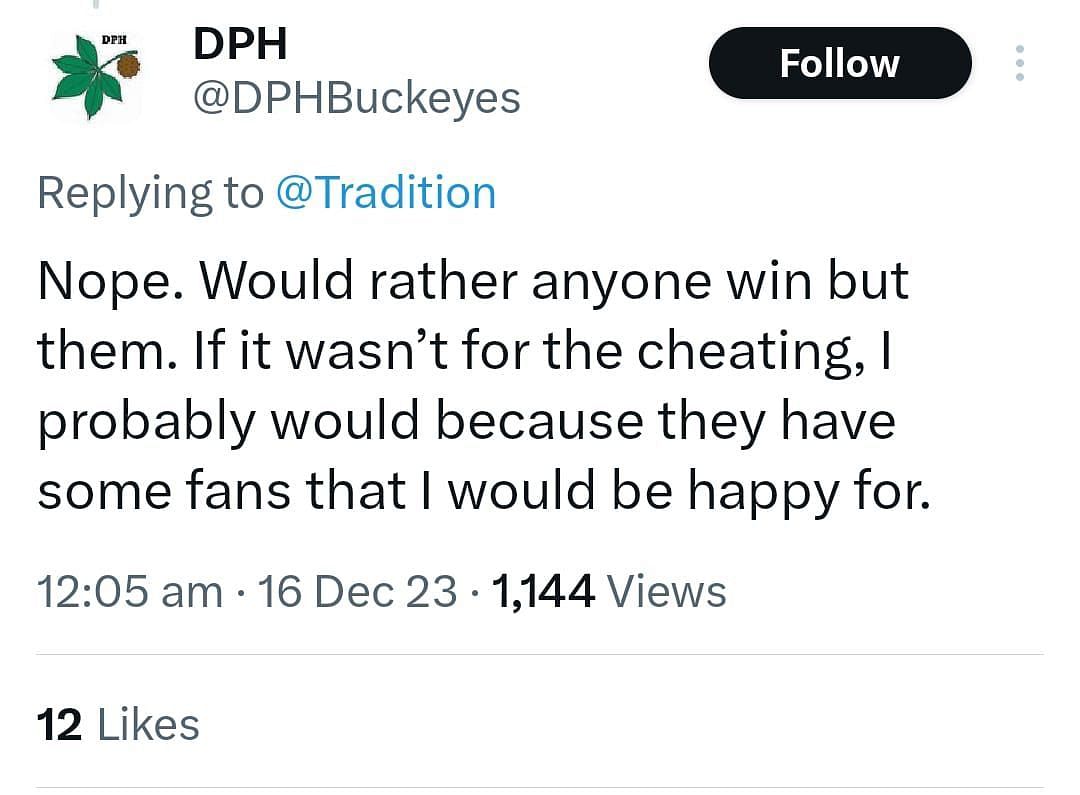This screenshot has width=1080, height=795.
Task: Open the three-dot more options menu
Action: coord(1019,63)
